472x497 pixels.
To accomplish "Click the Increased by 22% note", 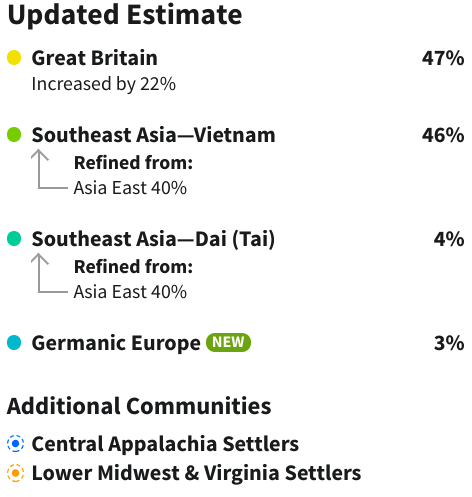I will coord(104,84).
